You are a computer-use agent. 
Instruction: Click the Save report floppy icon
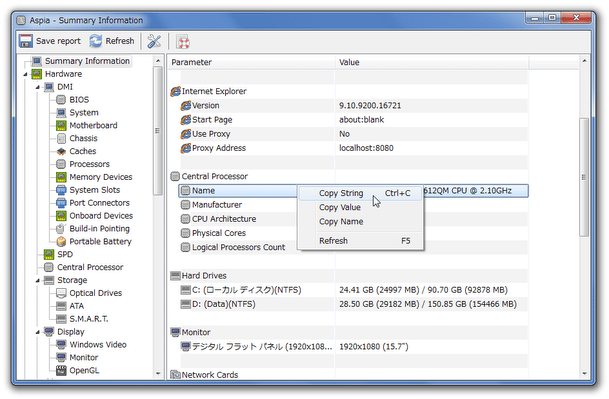[26, 41]
